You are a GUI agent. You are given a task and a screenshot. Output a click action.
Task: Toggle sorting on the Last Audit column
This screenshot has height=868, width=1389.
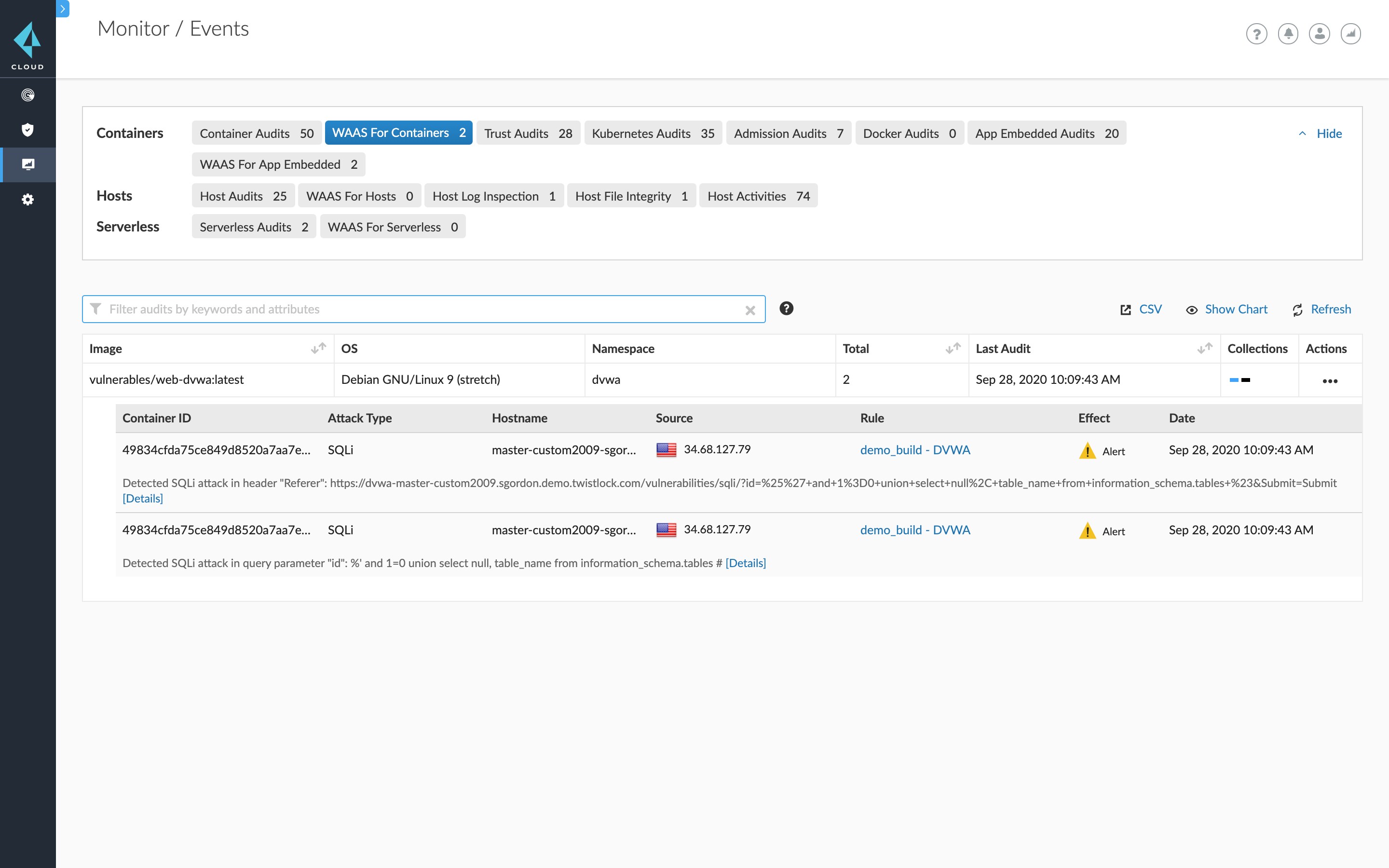1204,349
